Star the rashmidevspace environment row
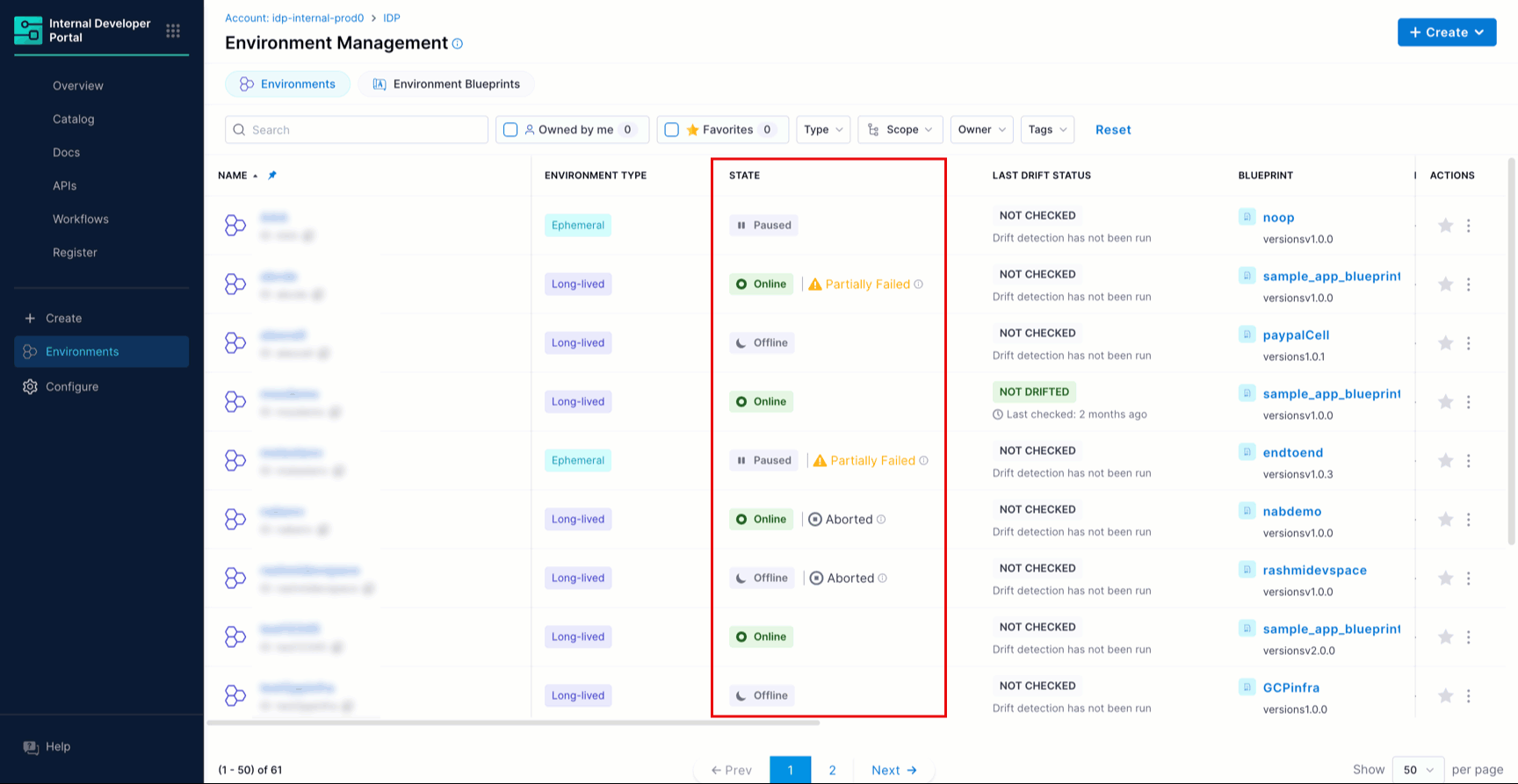Image resolution: width=1518 pixels, height=784 pixels. 1445,579
